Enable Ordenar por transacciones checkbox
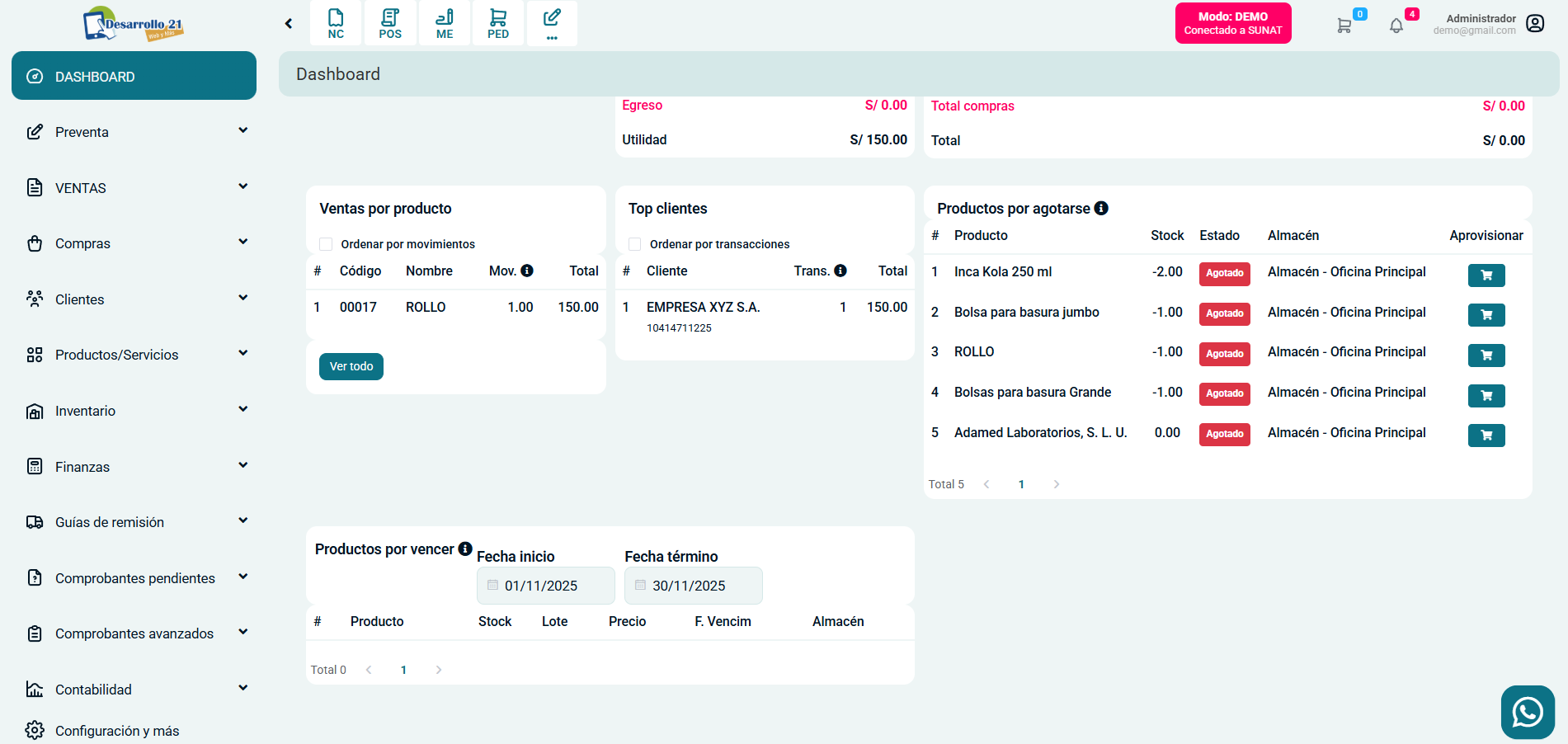This screenshot has height=744, width=1568. [x=635, y=244]
